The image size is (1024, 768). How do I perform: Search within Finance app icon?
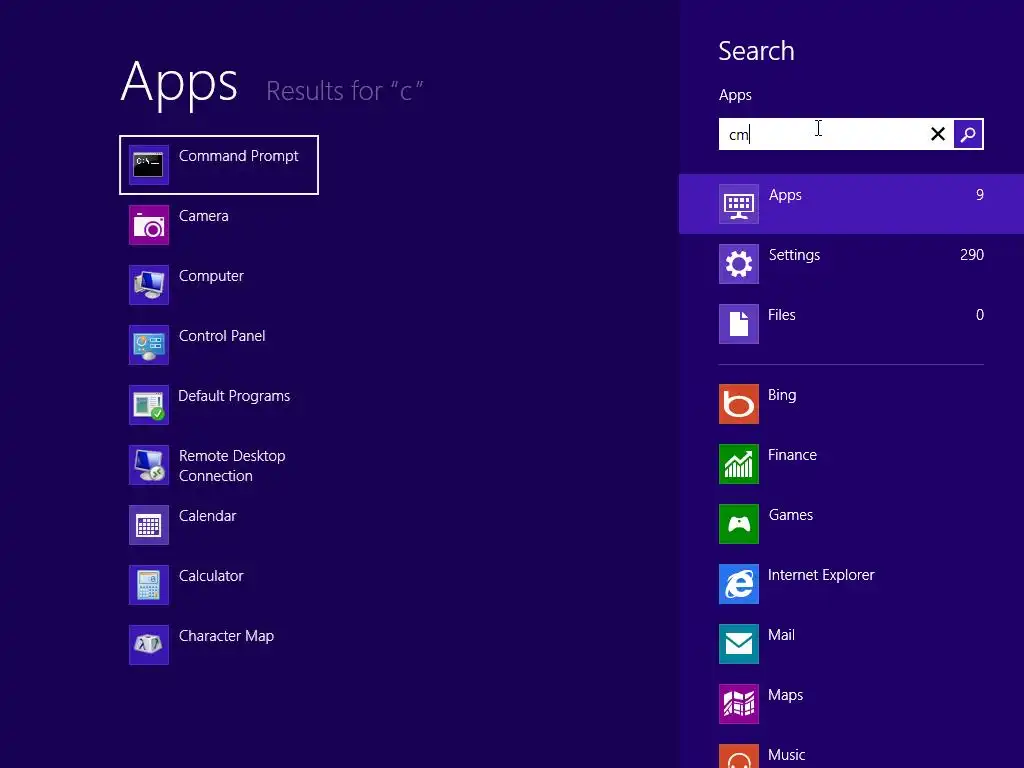click(x=739, y=464)
